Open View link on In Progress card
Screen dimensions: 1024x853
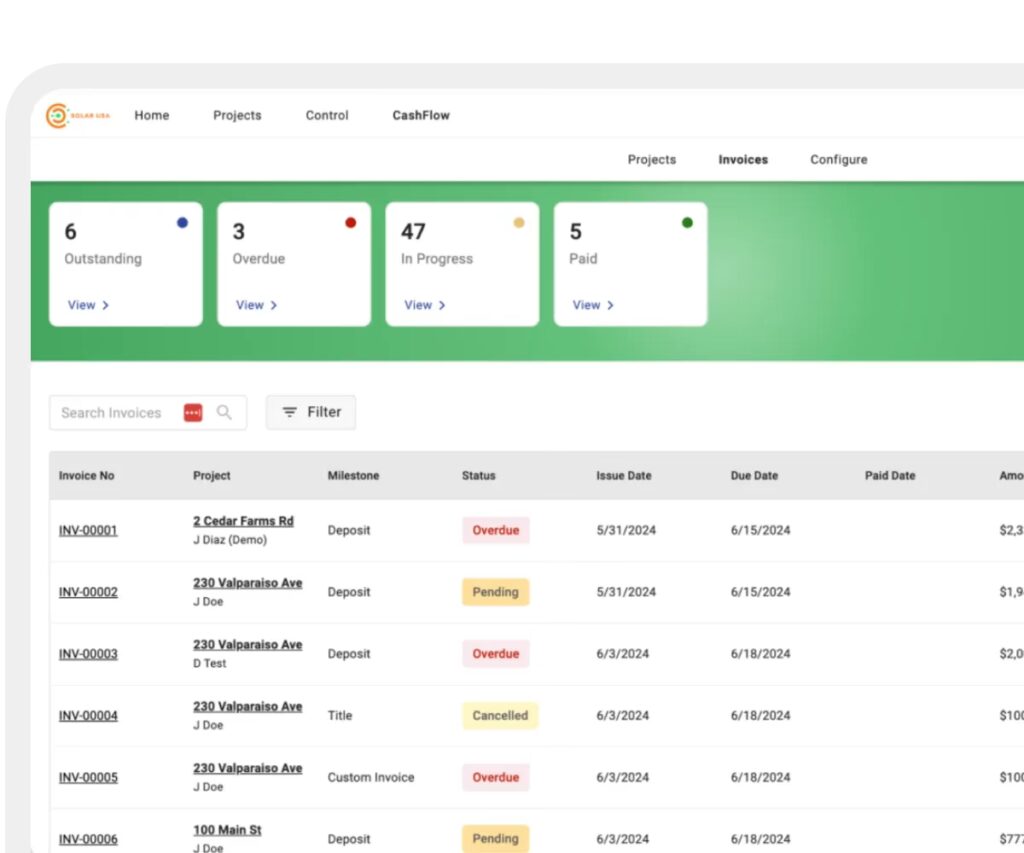pyautogui.click(x=424, y=305)
